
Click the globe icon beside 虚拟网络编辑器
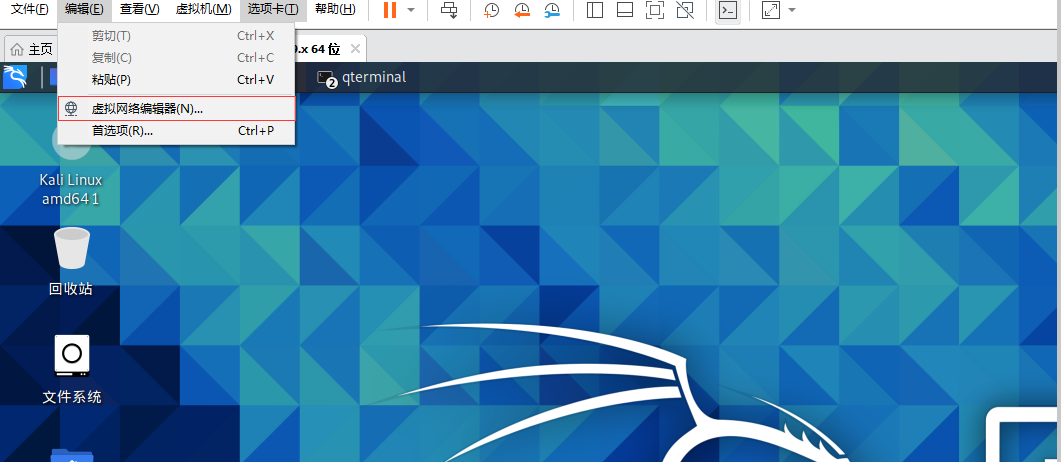coord(71,109)
